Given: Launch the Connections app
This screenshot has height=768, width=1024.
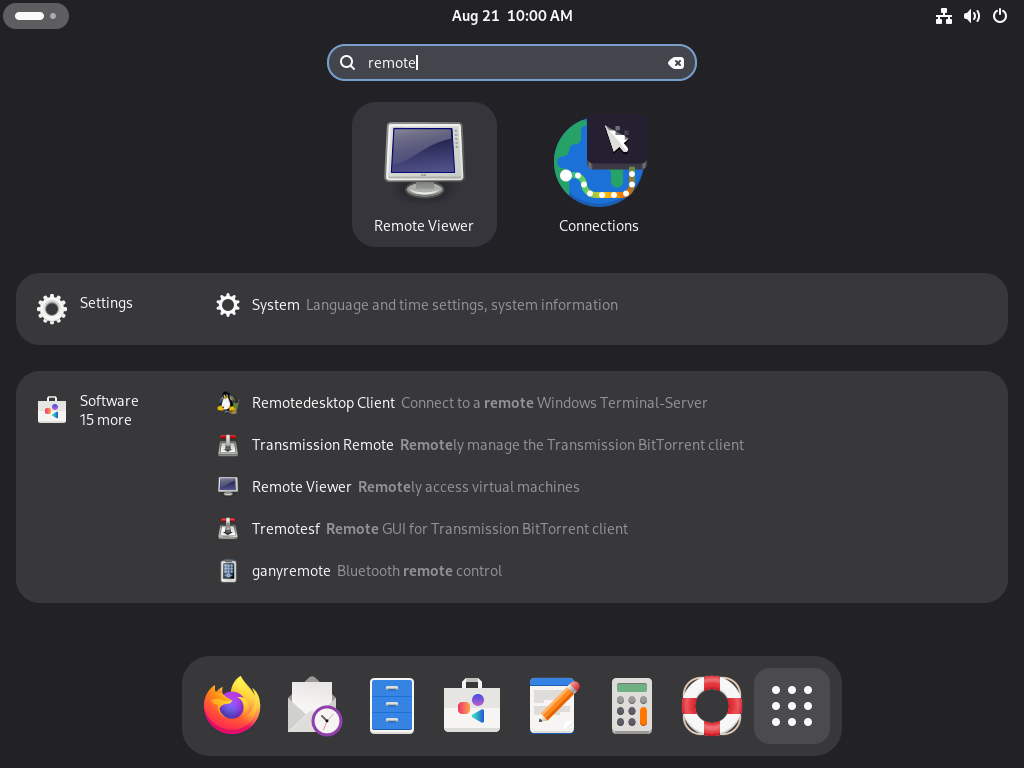Looking at the screenshot, I should pyautogui.click(x=598, y=174).
